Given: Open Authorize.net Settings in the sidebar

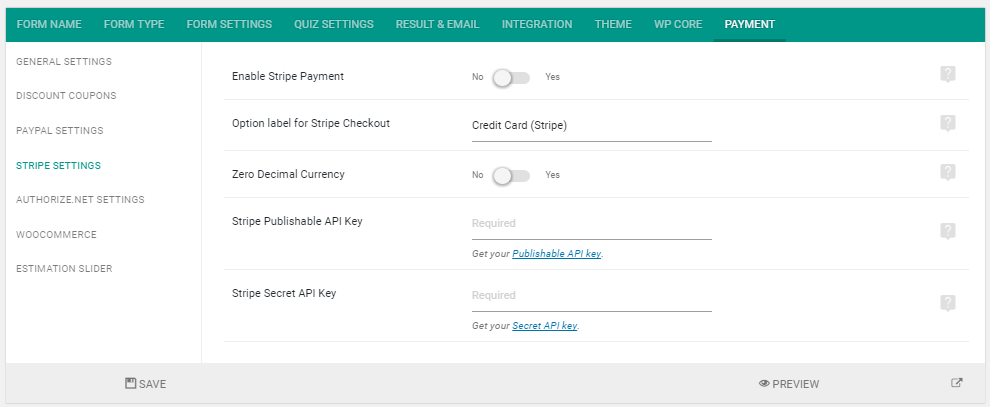Looking at the screenshot, I should (80, 200).
